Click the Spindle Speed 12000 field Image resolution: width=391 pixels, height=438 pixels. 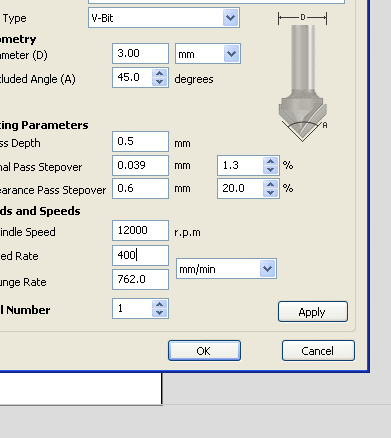point(140,230)
